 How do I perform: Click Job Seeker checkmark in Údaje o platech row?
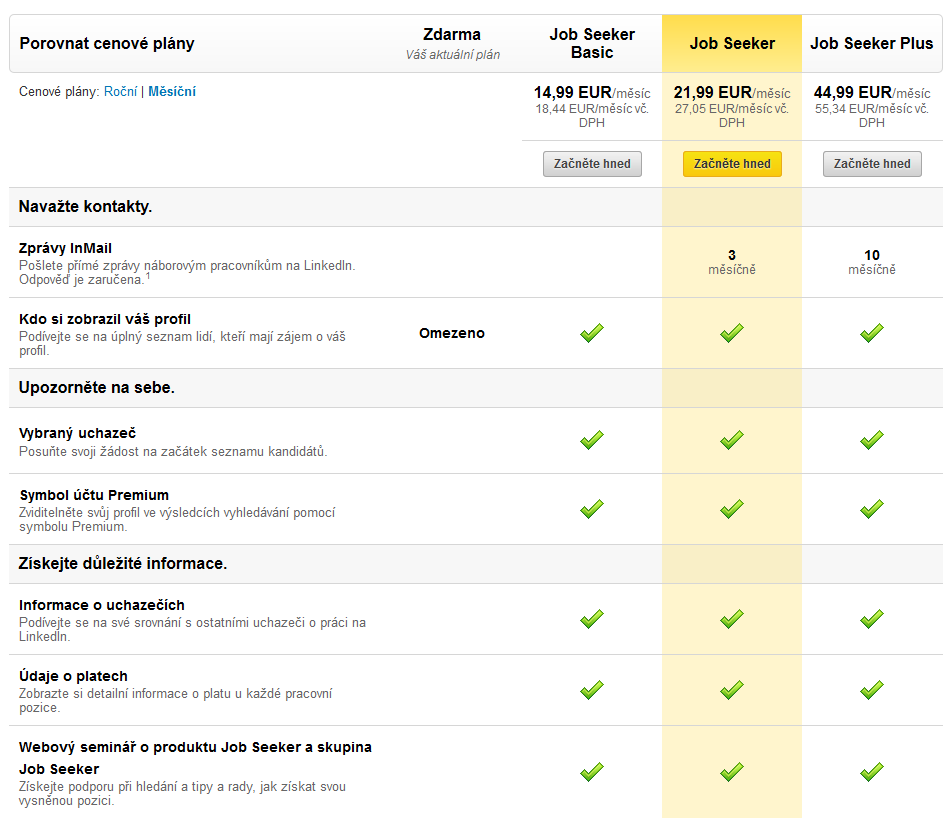[732, 690]
